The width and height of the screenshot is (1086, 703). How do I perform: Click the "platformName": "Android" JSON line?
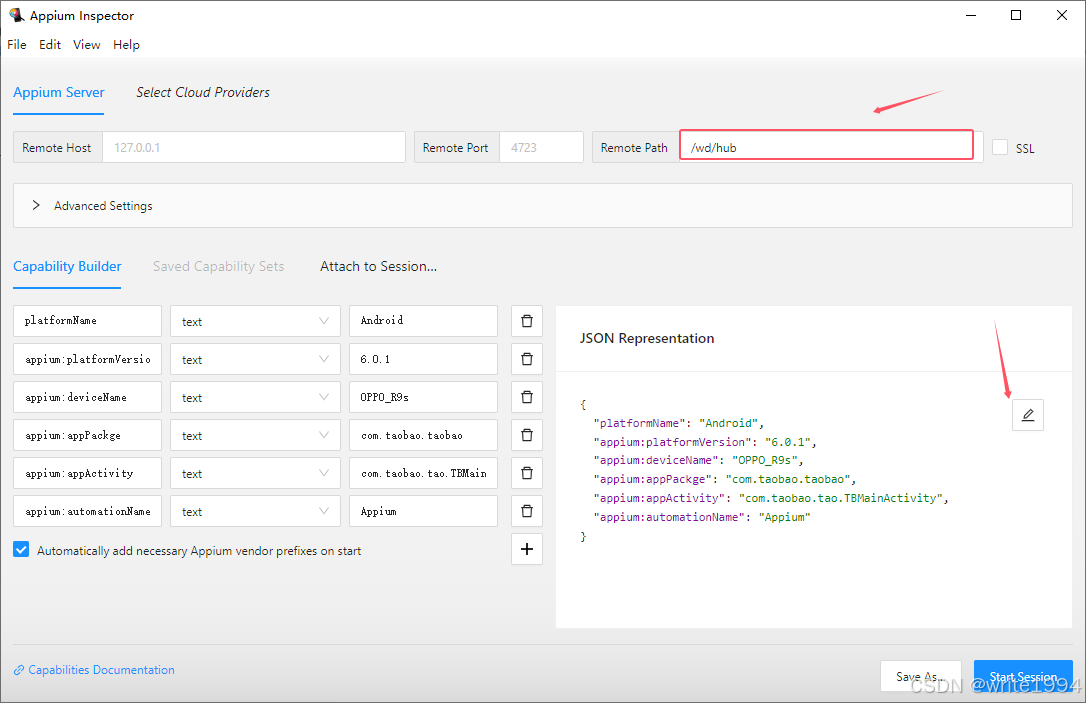pyautogui.click(x=679, y=423)
